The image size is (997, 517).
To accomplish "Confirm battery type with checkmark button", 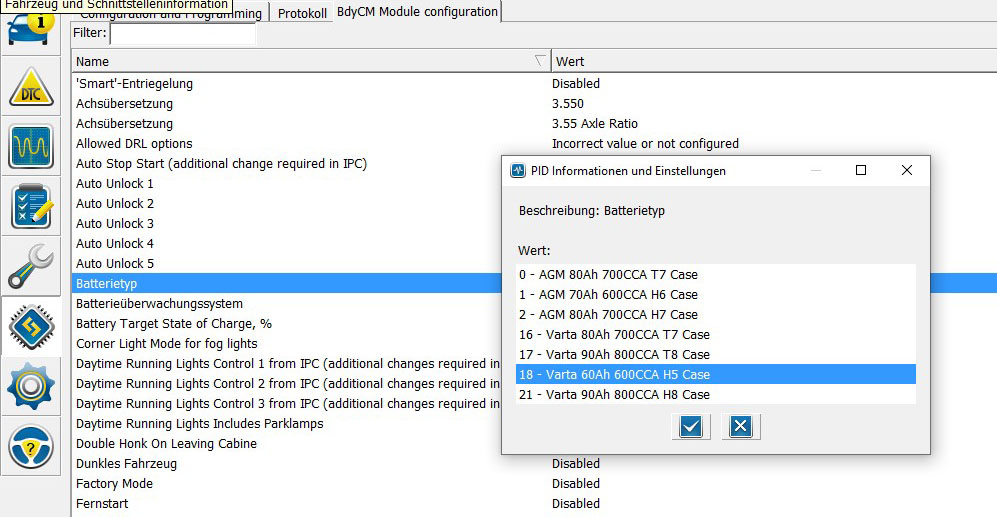I will coord(691,426).
